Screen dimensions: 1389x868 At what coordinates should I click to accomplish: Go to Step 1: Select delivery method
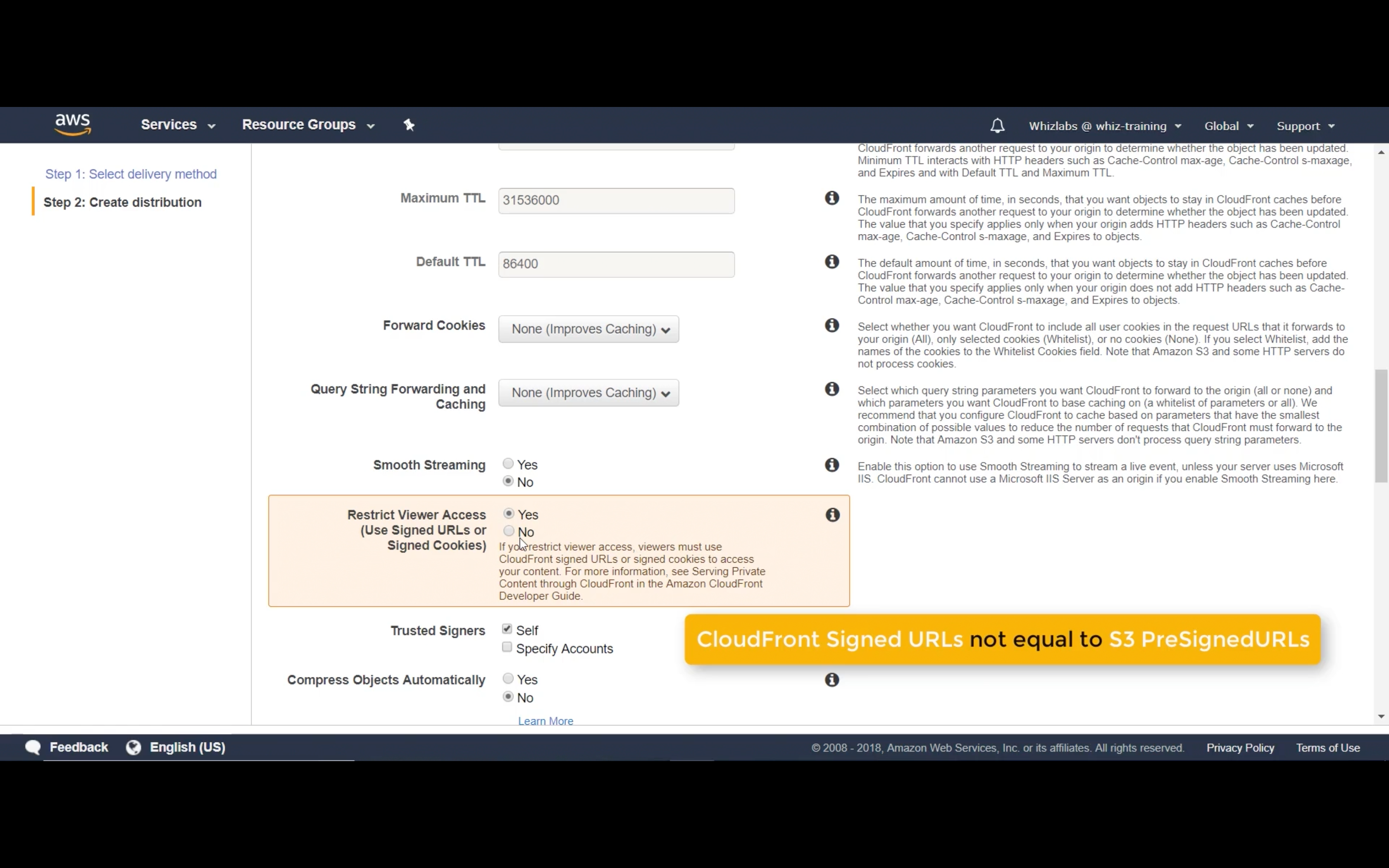point(131,174)
